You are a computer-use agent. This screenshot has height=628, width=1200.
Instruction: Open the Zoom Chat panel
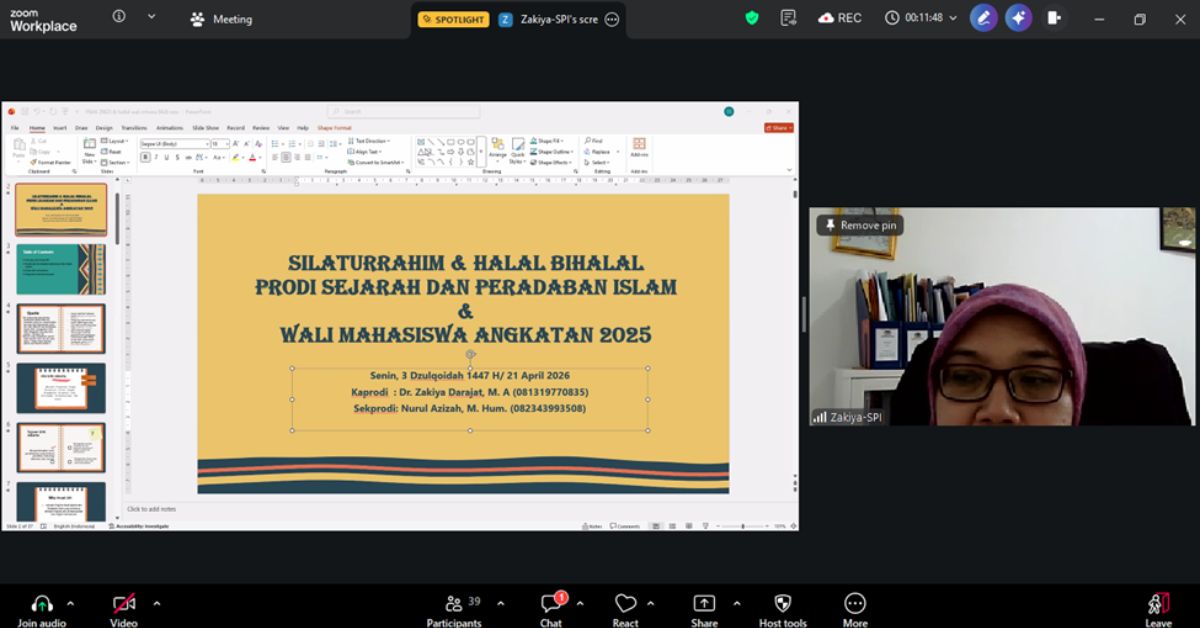pos(550,605)
